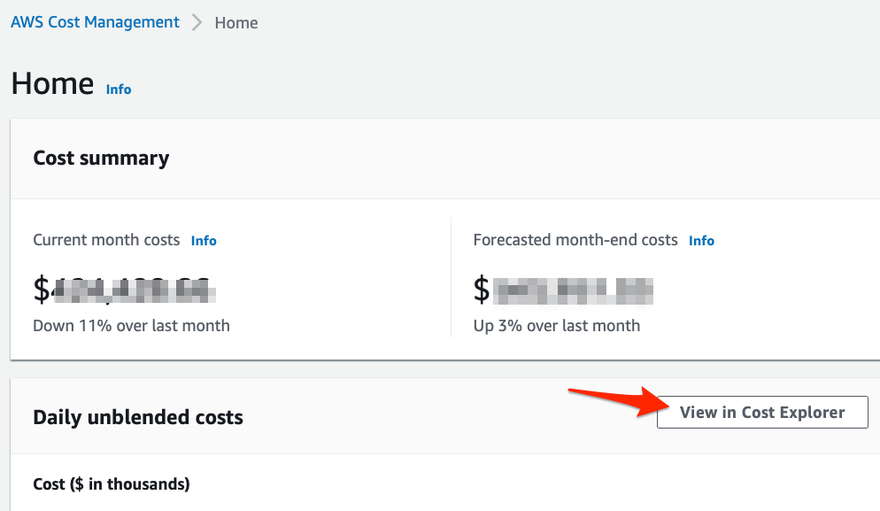Click the Cost ($ in thousands) axis label

coord(111,484)
